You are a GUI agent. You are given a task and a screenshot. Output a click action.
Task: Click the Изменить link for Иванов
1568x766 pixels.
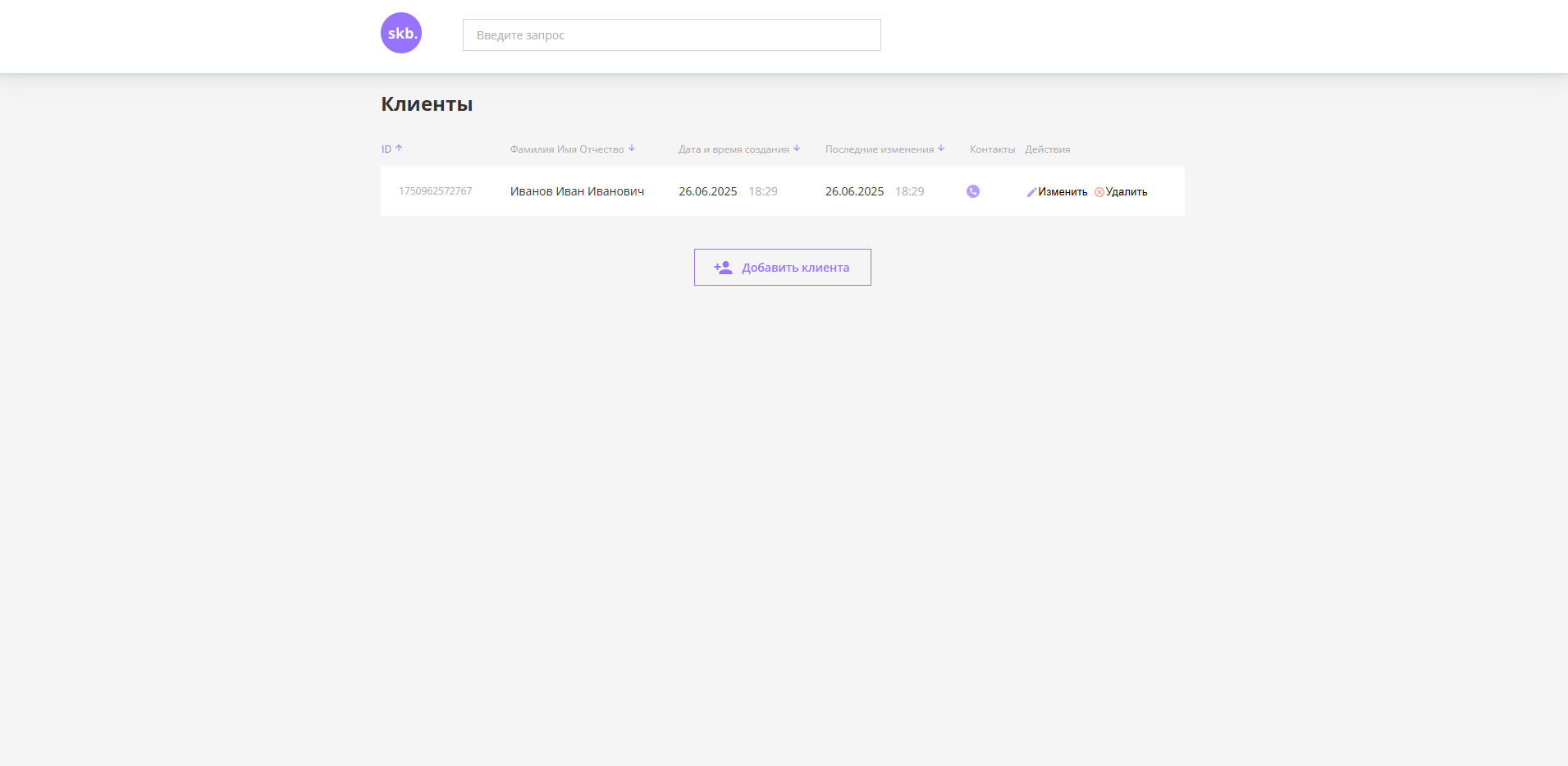1062,191
